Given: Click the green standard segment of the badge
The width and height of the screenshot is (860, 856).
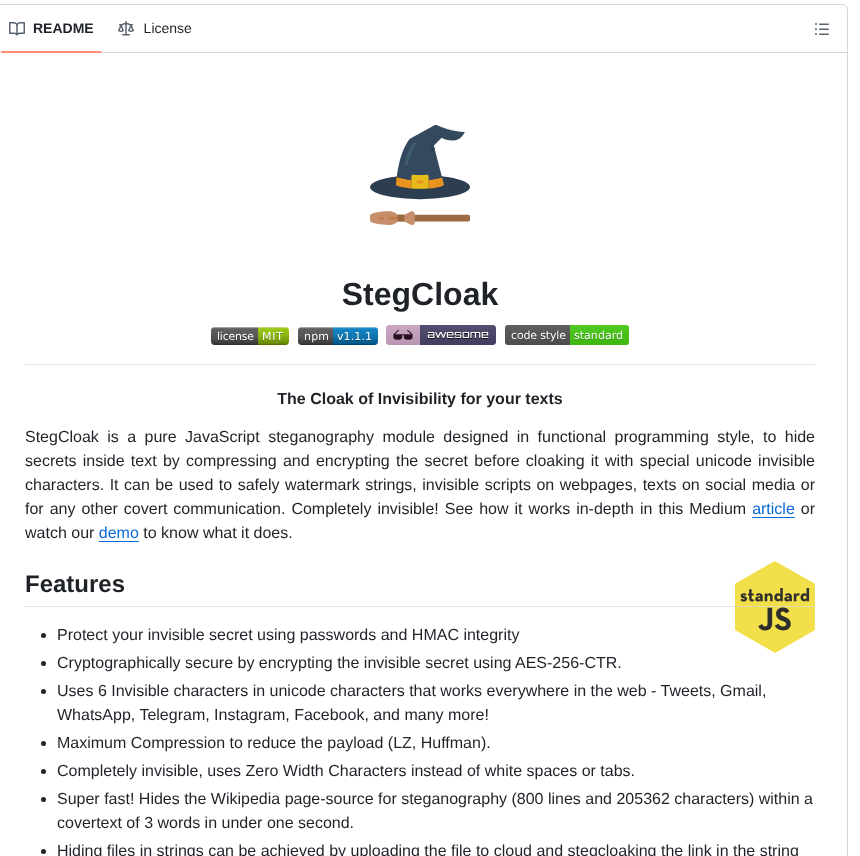Looking at the screenshot, I should pos(599,335).
